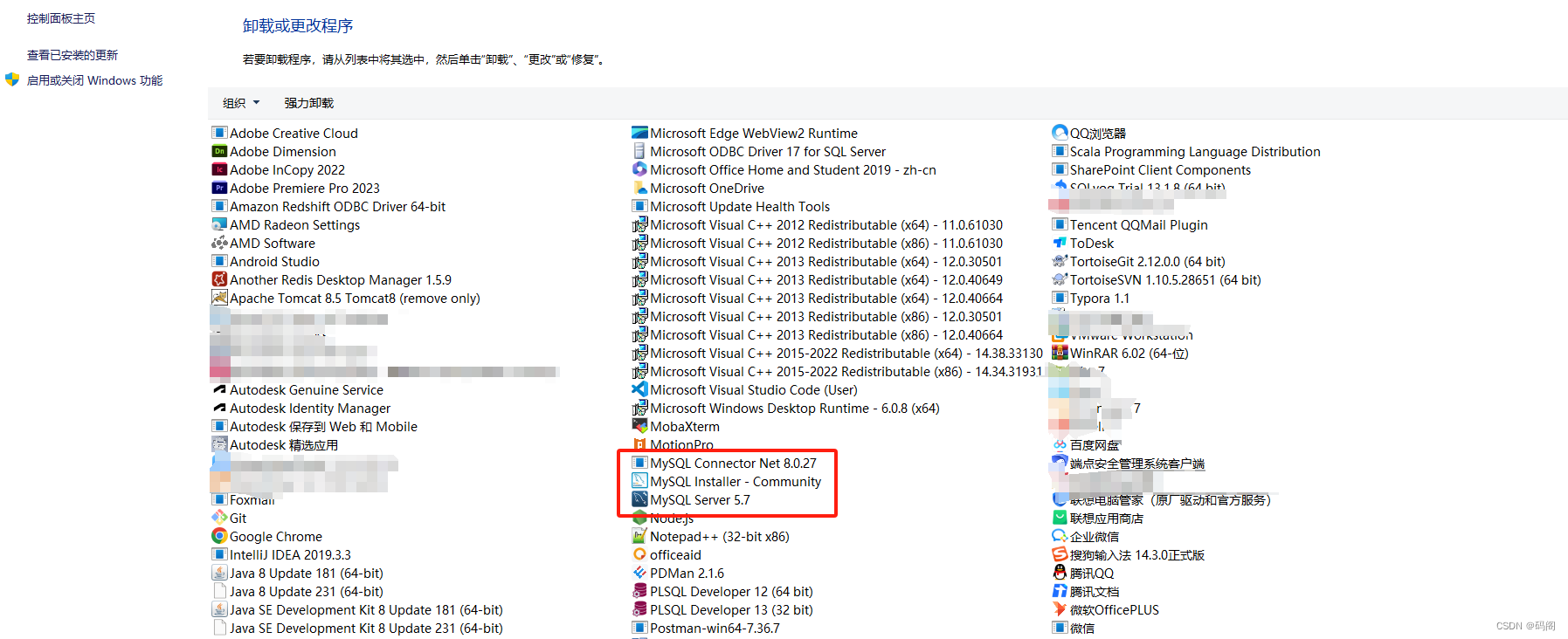Select Visual C++ 2012 Redistributable (x64) entry
The image size is (1568, 639).
[818, 224]
